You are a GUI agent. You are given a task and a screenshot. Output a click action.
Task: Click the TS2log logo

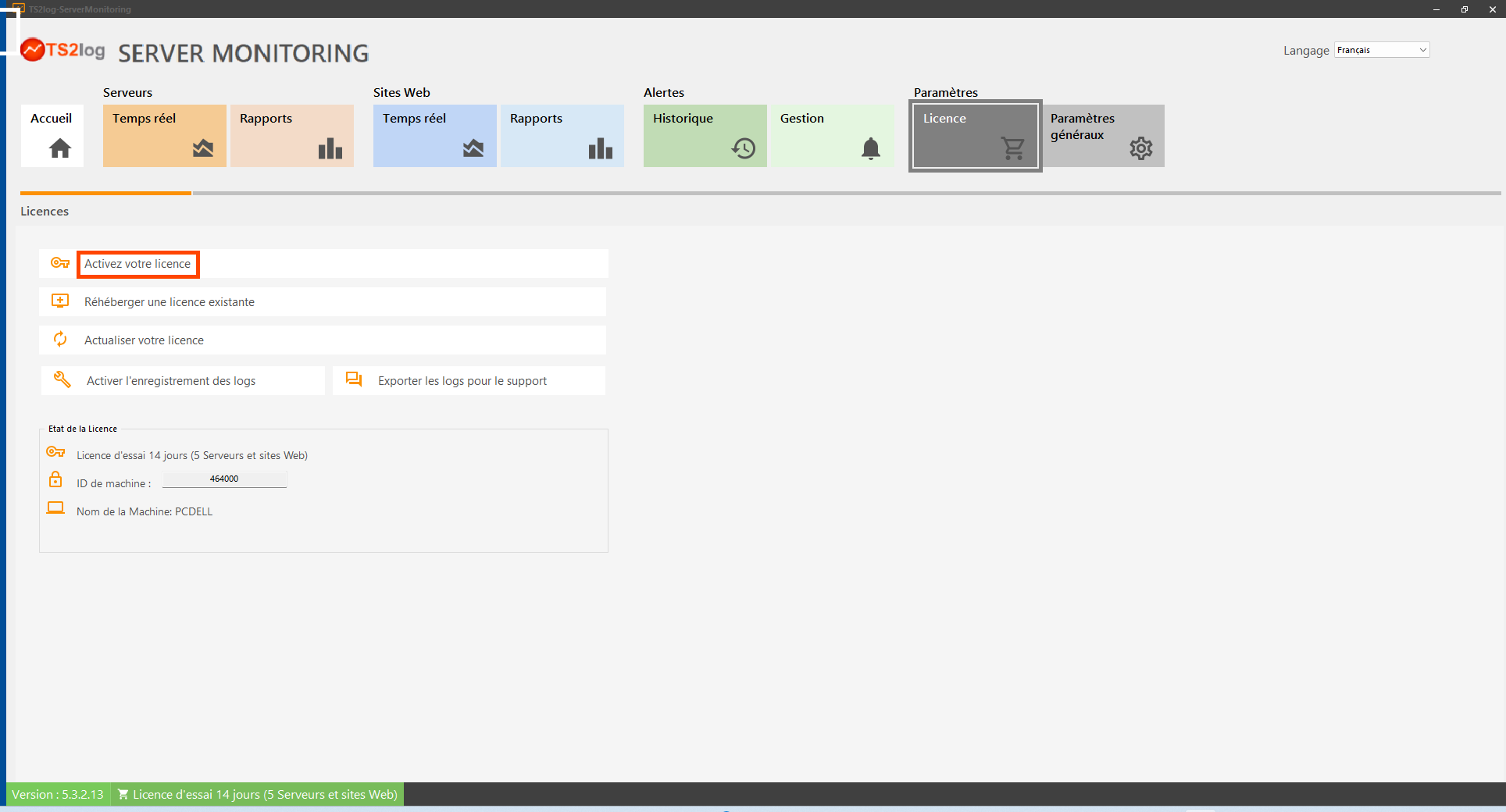click(63, 50)
